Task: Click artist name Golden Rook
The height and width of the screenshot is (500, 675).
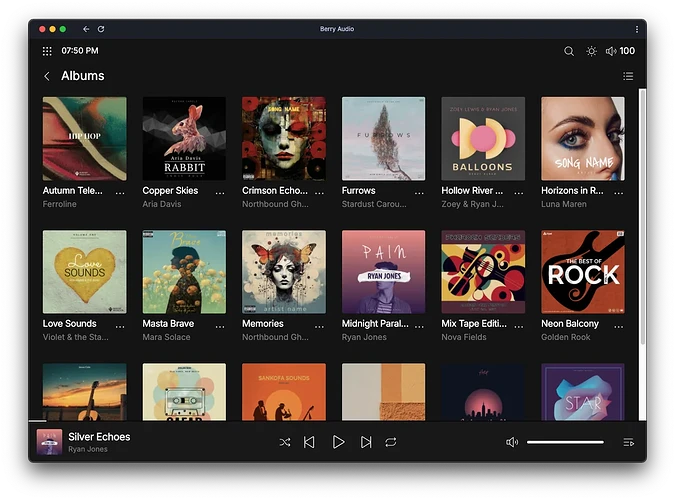Action: coord(566,337)
